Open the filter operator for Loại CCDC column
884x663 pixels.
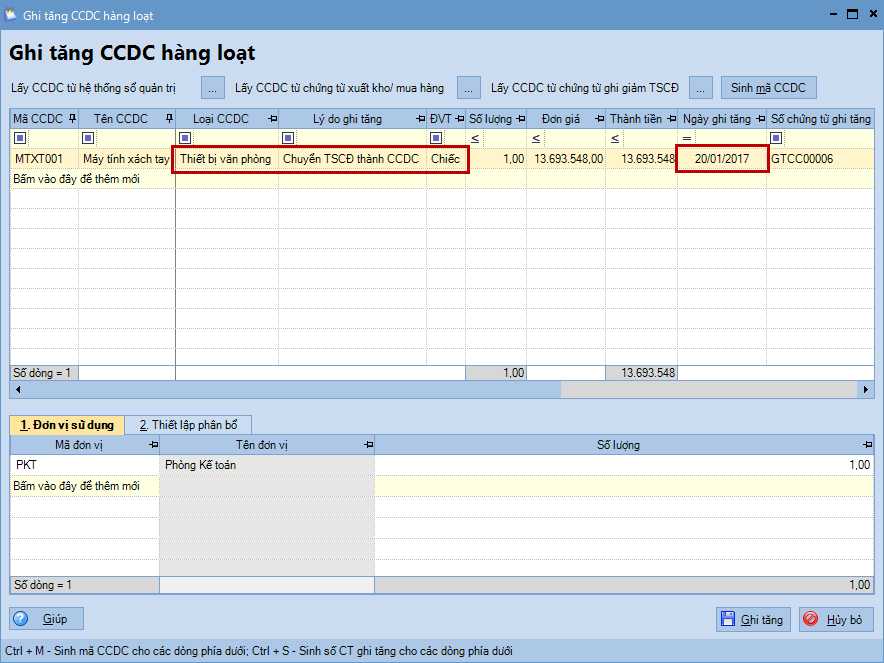185,138
